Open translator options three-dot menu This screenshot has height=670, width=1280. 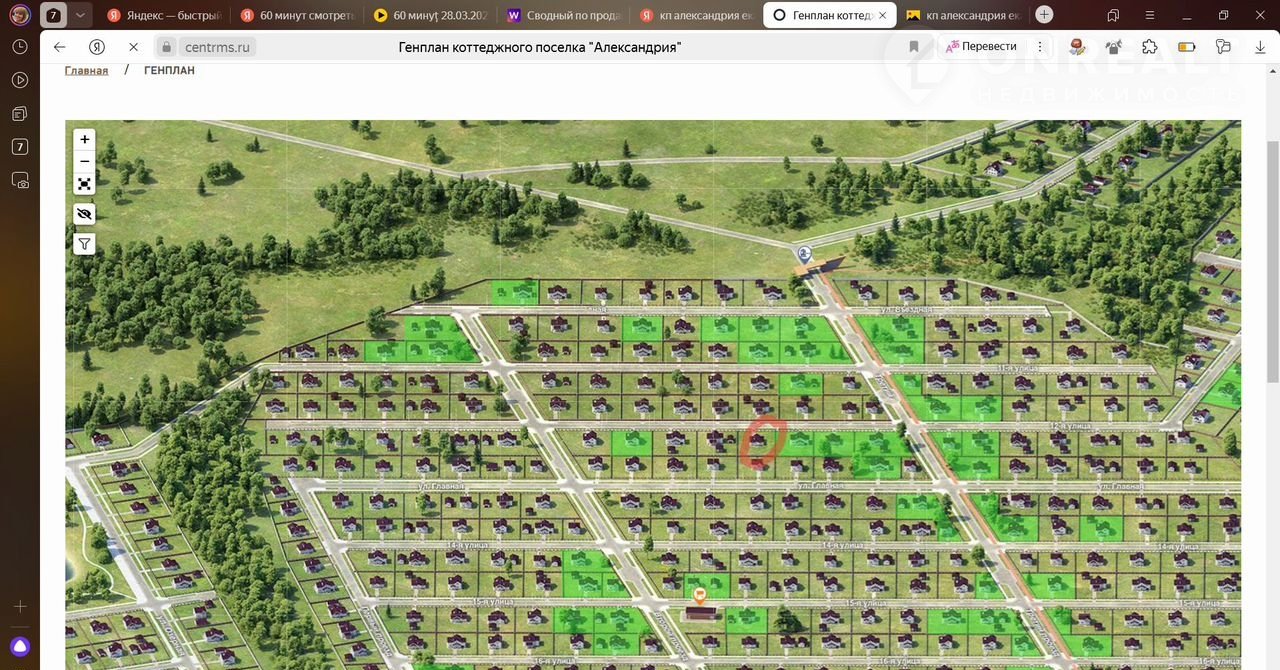(x=1040, y=47)
